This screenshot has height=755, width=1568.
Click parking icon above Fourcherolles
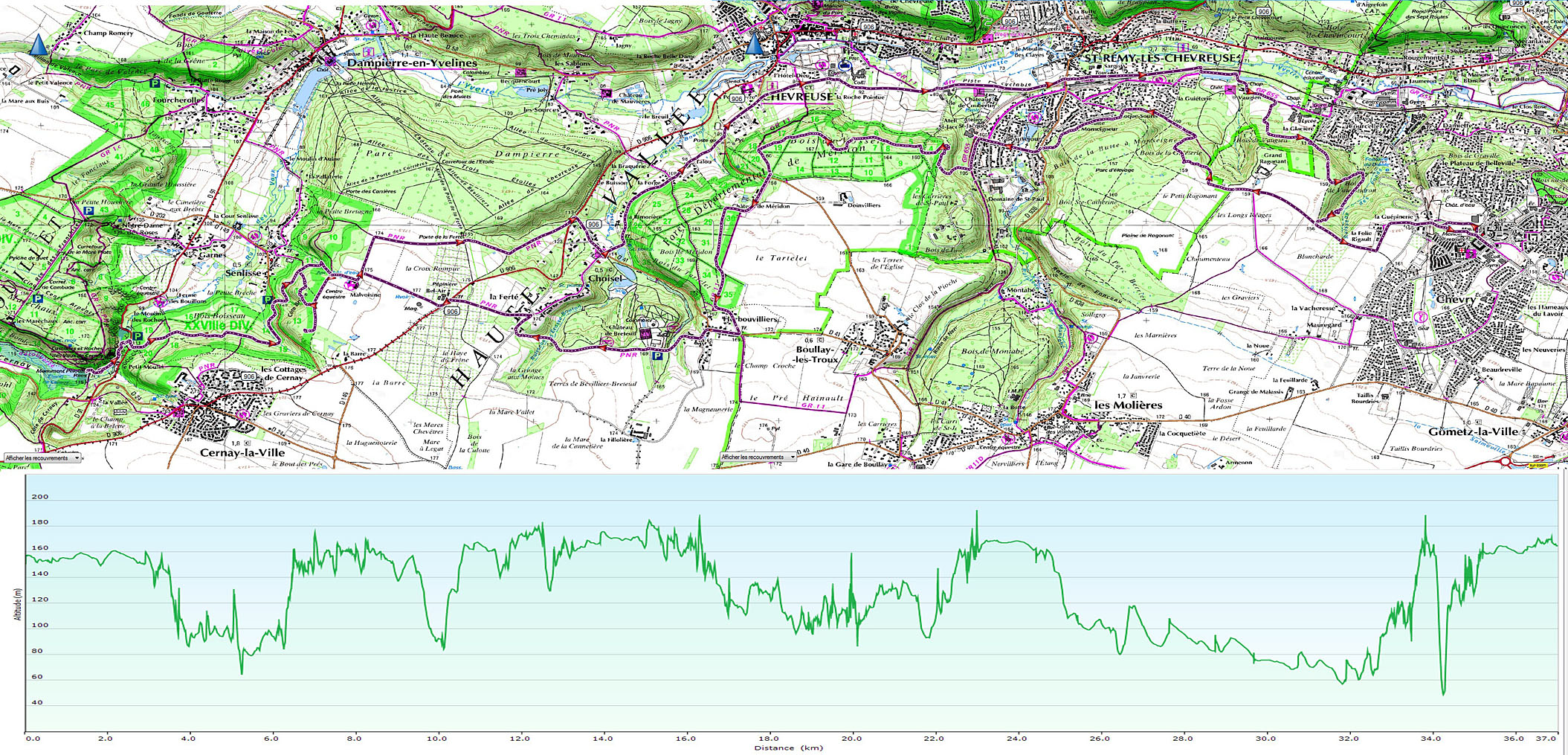[x=155, y=83]
